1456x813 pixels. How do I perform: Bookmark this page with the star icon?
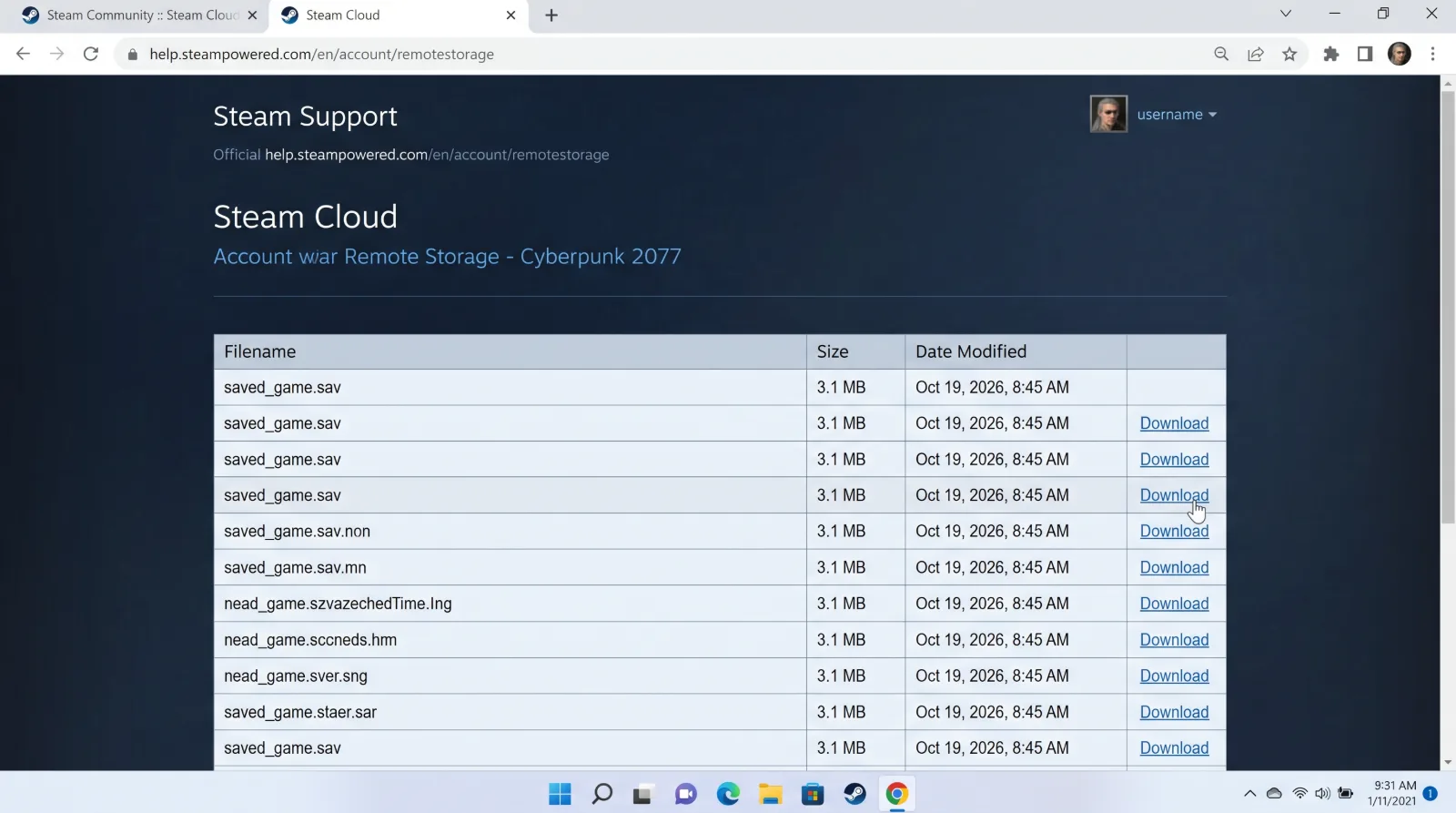pyautogui.click(x=1289, y=54)
